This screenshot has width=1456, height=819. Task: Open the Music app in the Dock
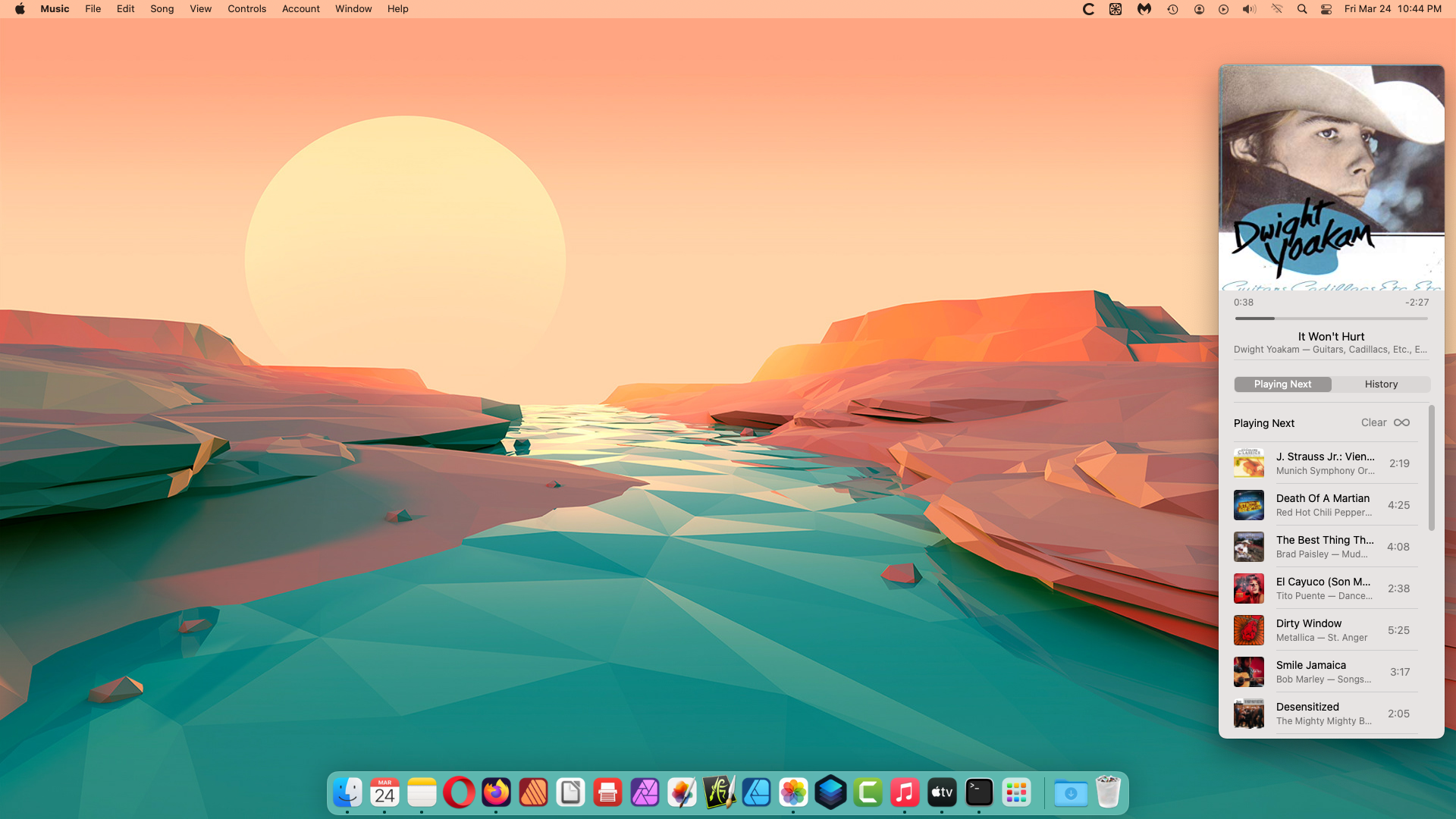pyautogui.click(x=905, y=793)
